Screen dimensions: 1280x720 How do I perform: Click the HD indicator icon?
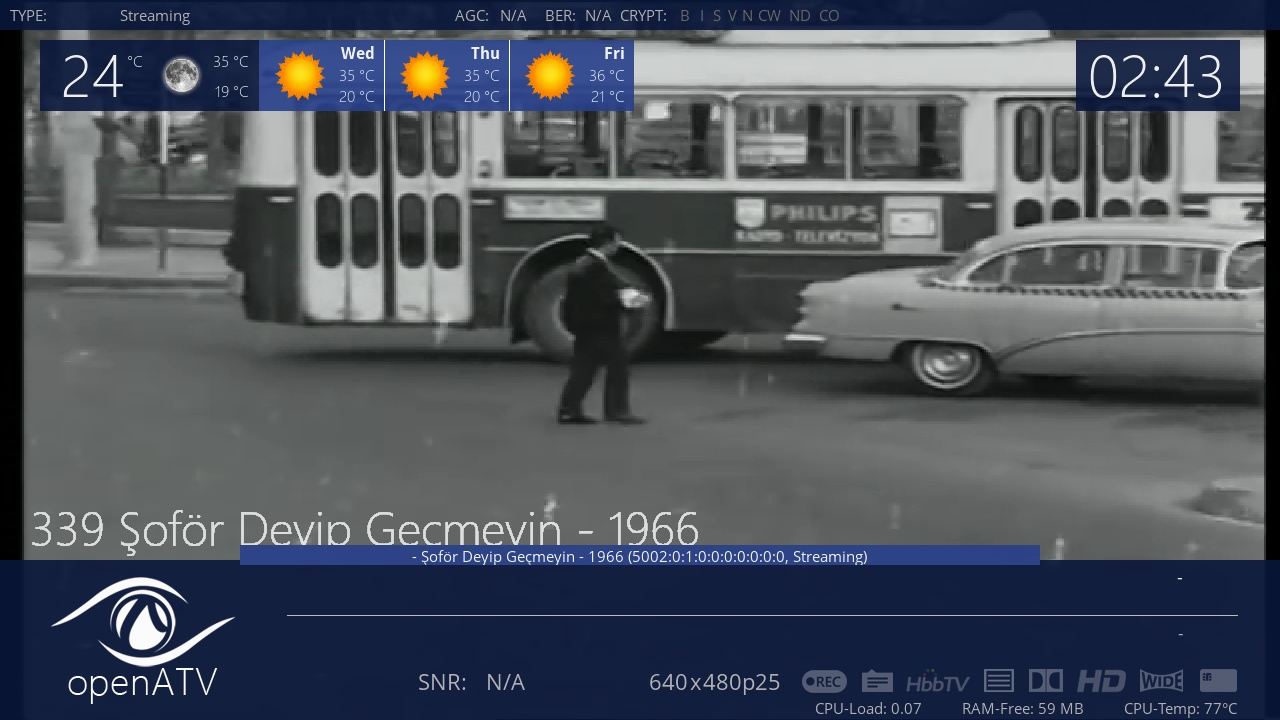pyautogui.click(x=1101, y=681)
